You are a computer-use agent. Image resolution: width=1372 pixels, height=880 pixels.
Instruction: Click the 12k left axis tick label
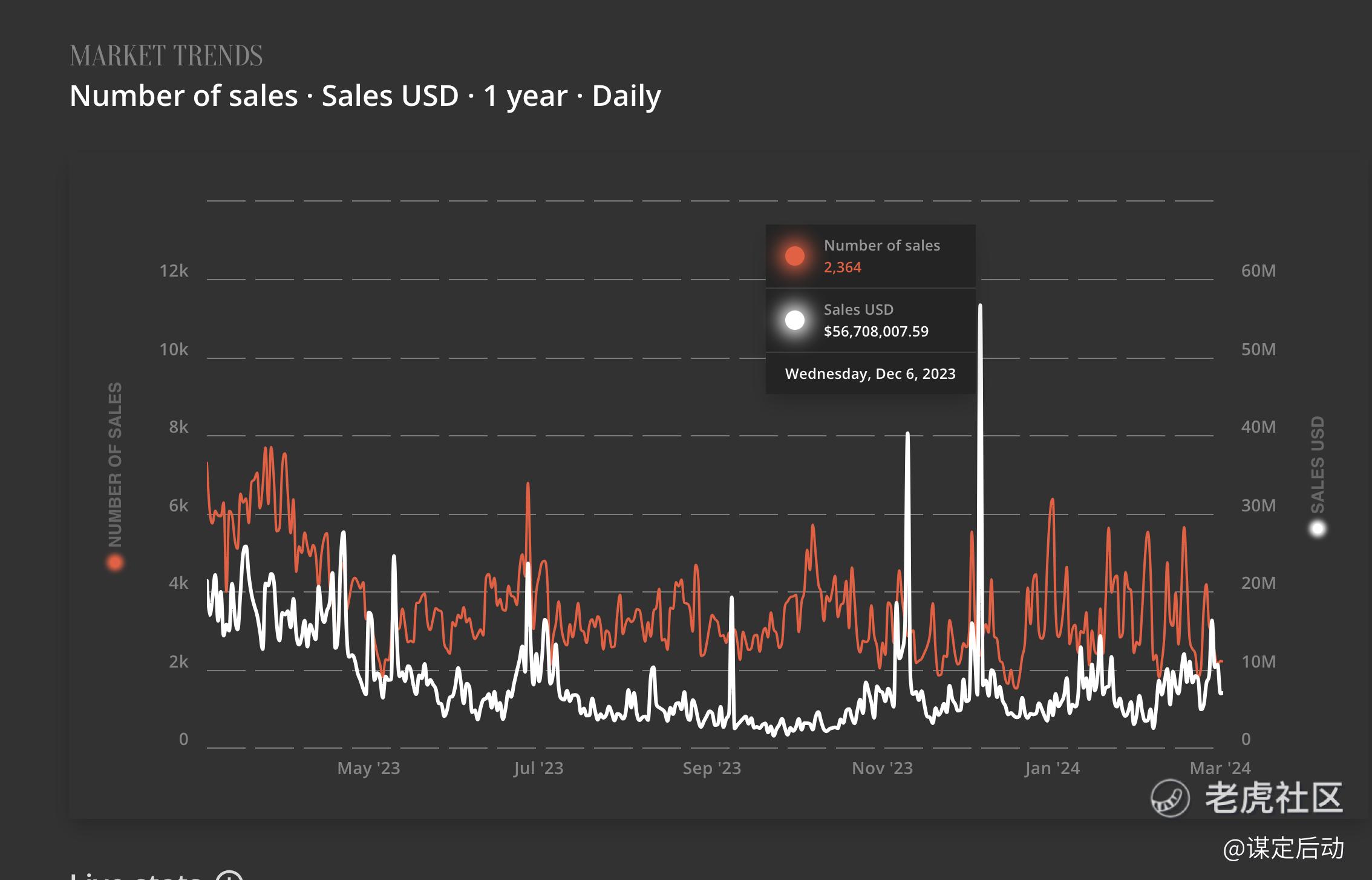tap(174, 271)
